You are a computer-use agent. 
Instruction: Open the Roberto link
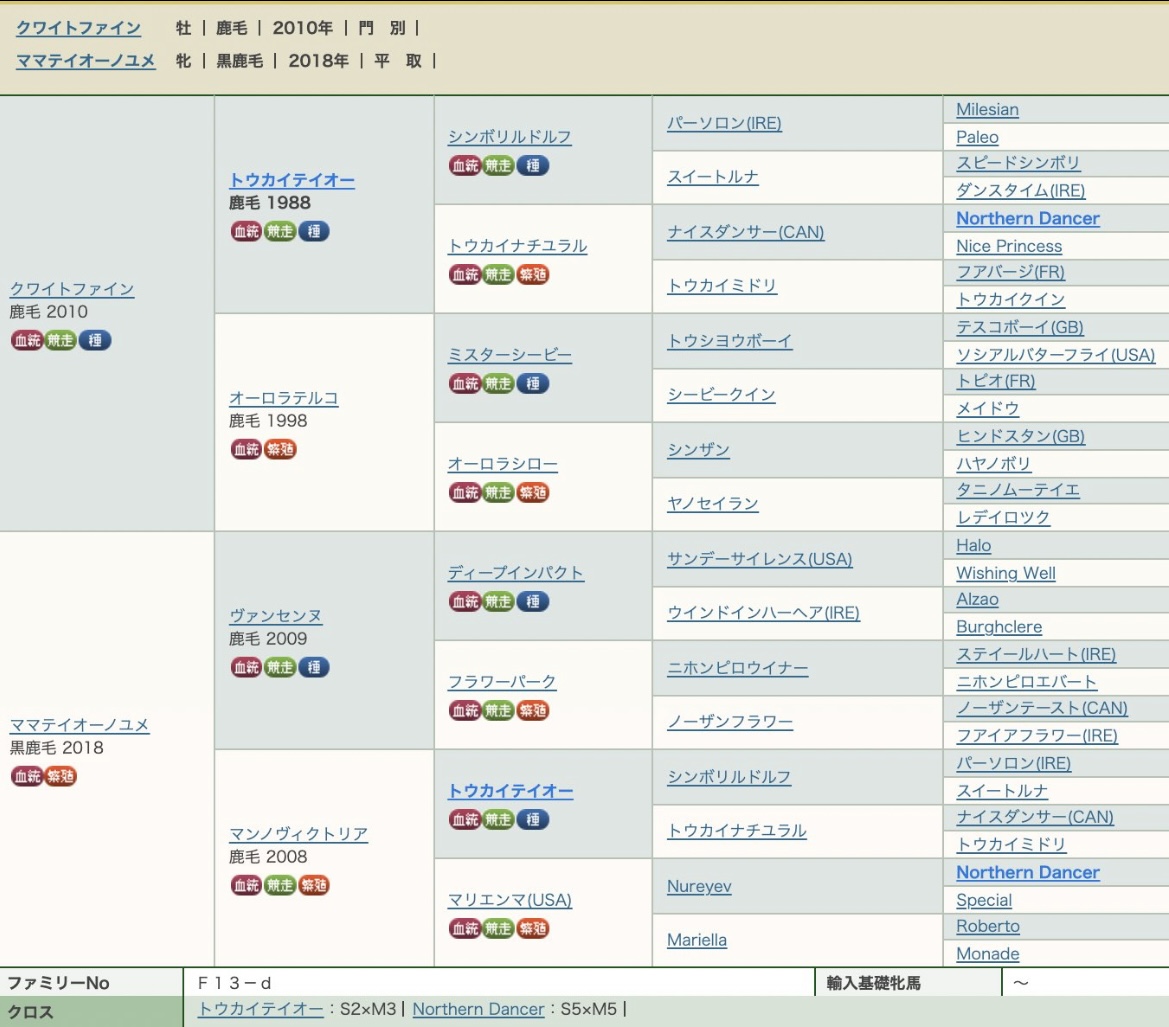click(988, 926)
